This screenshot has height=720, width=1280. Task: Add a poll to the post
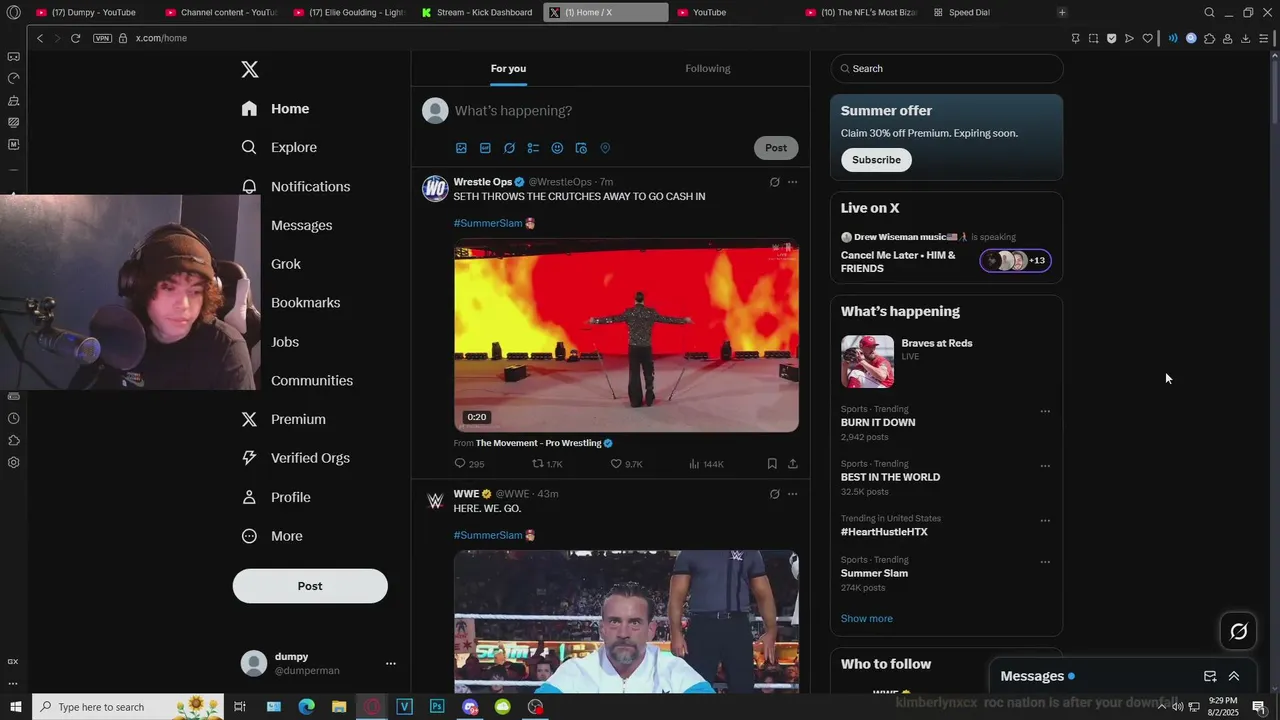tap(533, 148)
